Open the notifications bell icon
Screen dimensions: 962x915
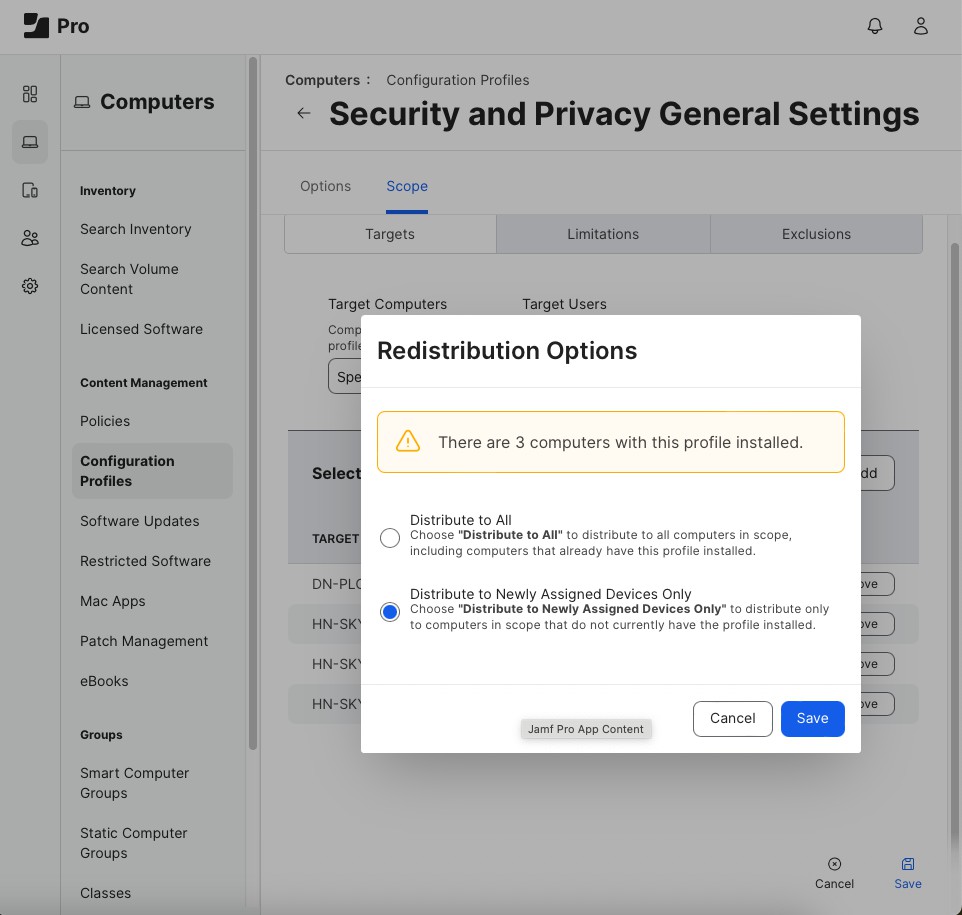pyautogui.click(x=875, y=26)
